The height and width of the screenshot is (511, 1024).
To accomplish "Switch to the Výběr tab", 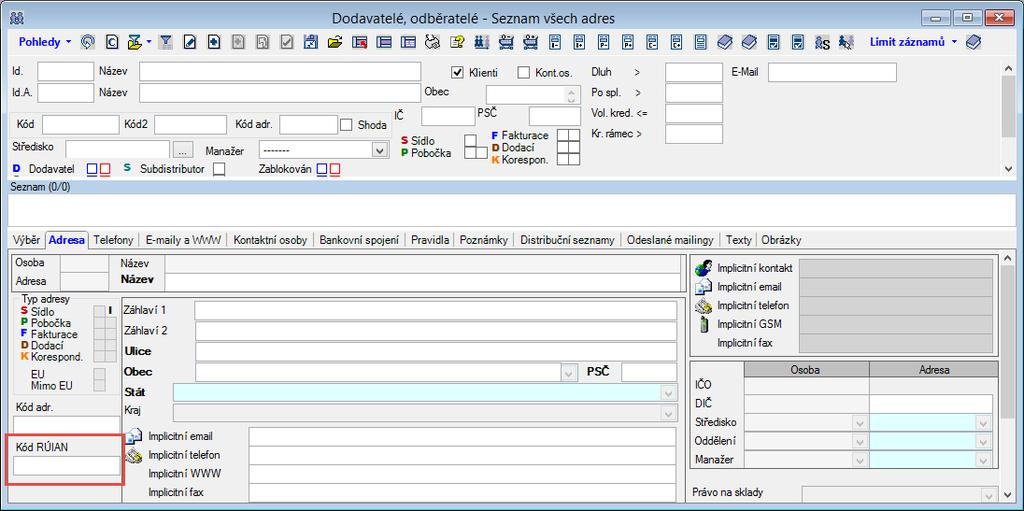I will tap(27, 240).
